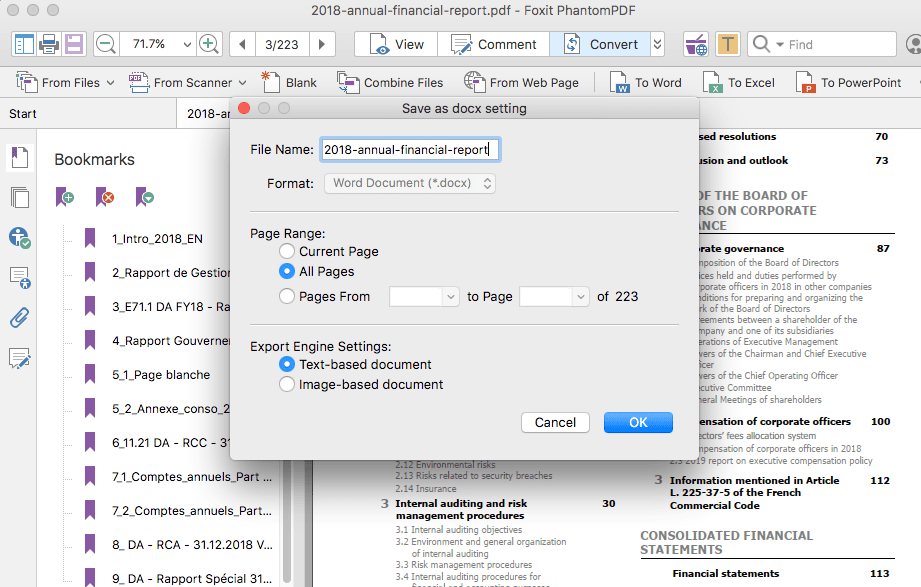
Task: Expand the From Scanner dropdown arrow
Action: pos(240,82)
